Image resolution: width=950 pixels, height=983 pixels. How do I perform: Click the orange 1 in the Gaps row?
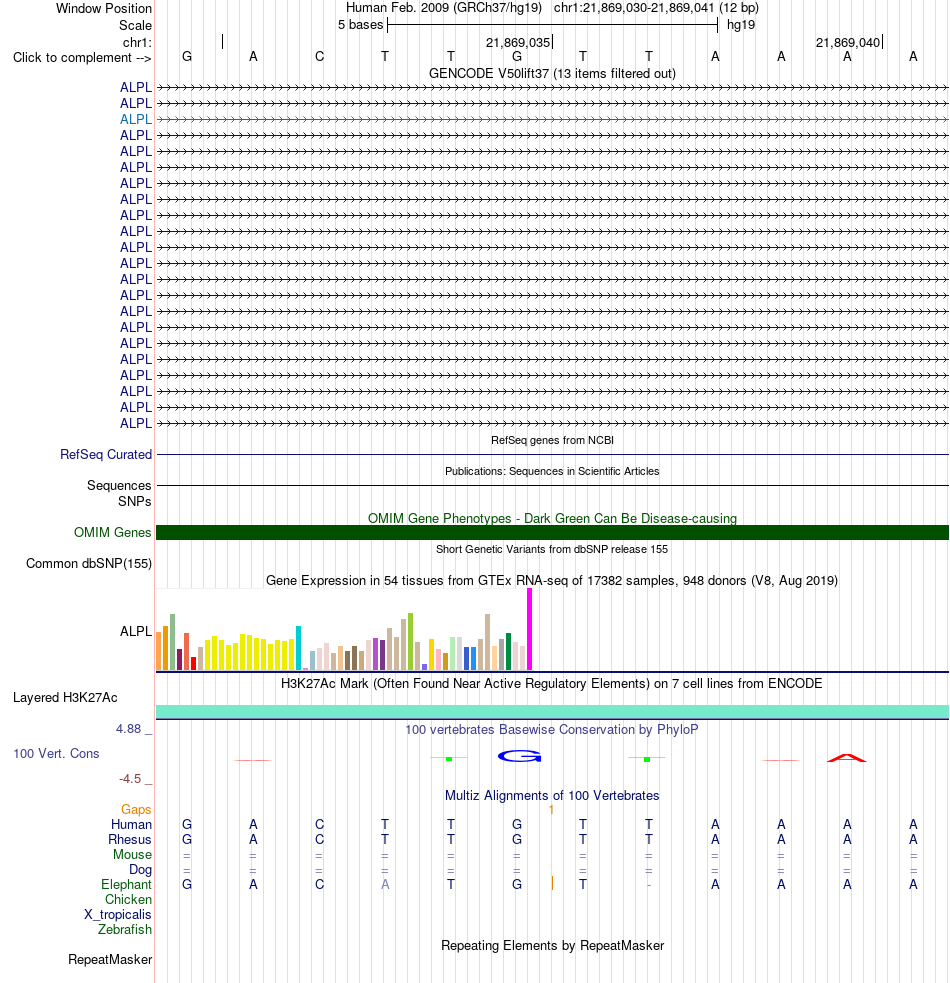pos(551,810)
